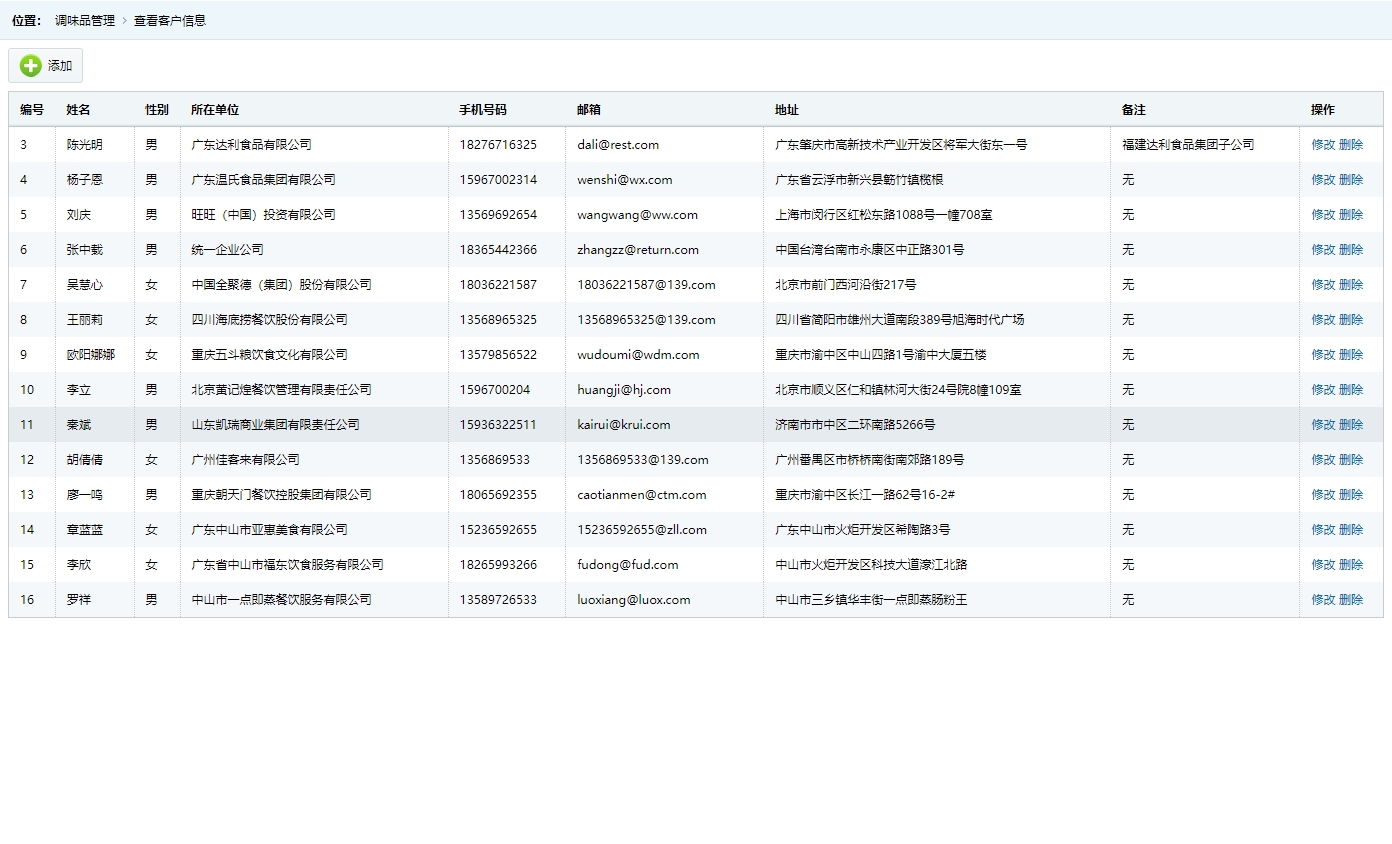This screenshot has width=1392, height=844.
Task: Click 删除 for 李立's row
Action: pos(1350,389)
